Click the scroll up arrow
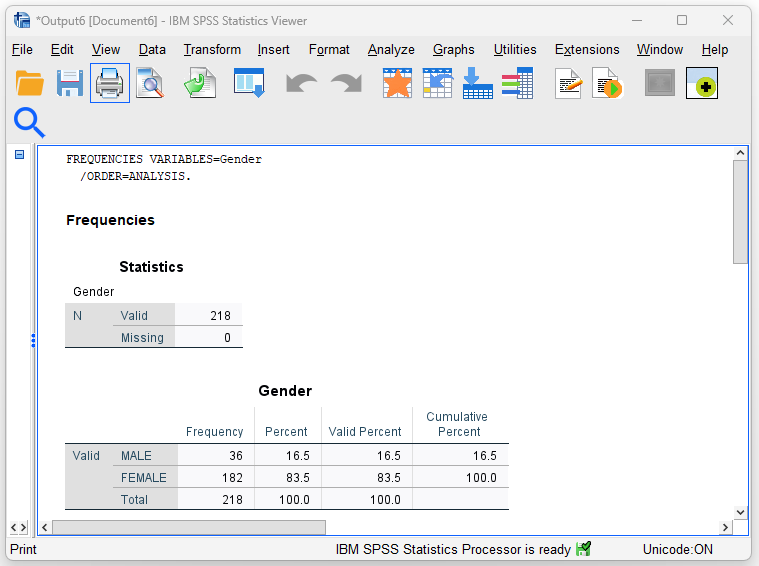759x566 pixels. pyautogui.click(x=741, y=153)
